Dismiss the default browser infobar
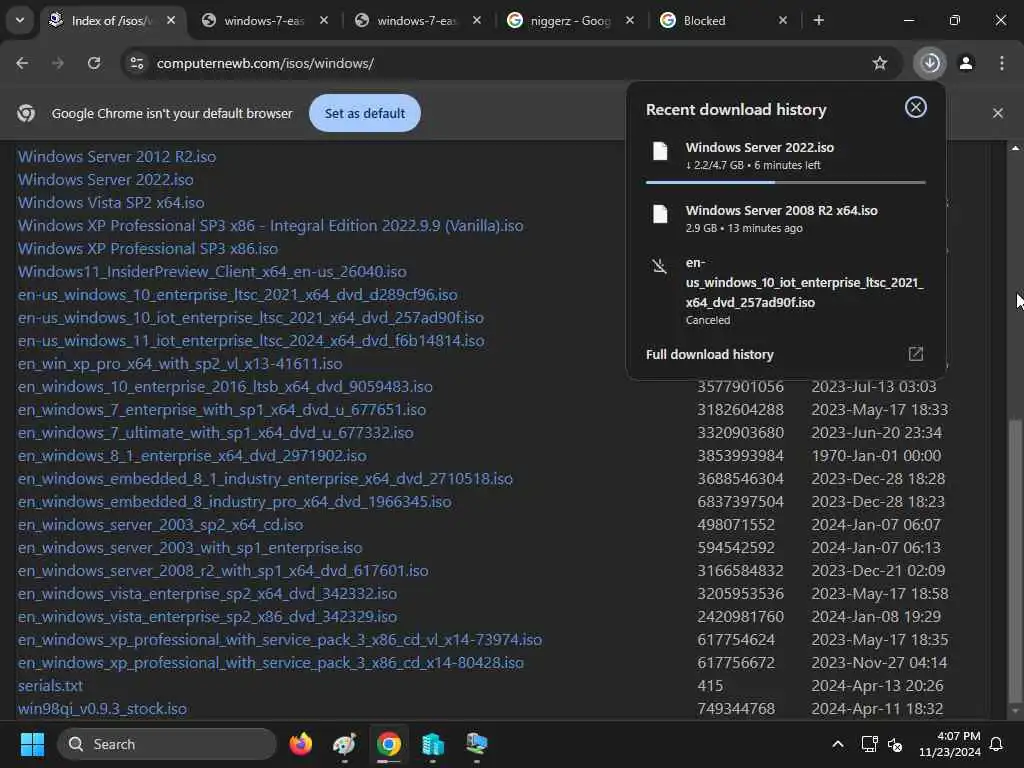1024x768 pixels. coord(997,113)
